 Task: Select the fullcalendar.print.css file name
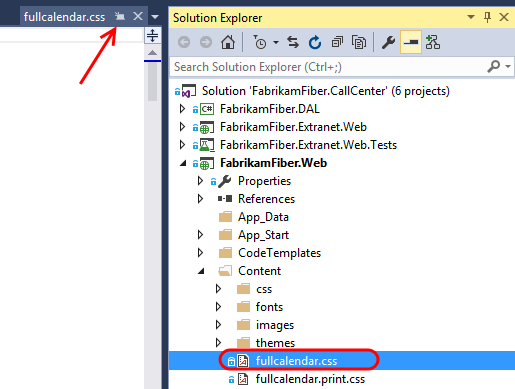[x=310, y=379]
